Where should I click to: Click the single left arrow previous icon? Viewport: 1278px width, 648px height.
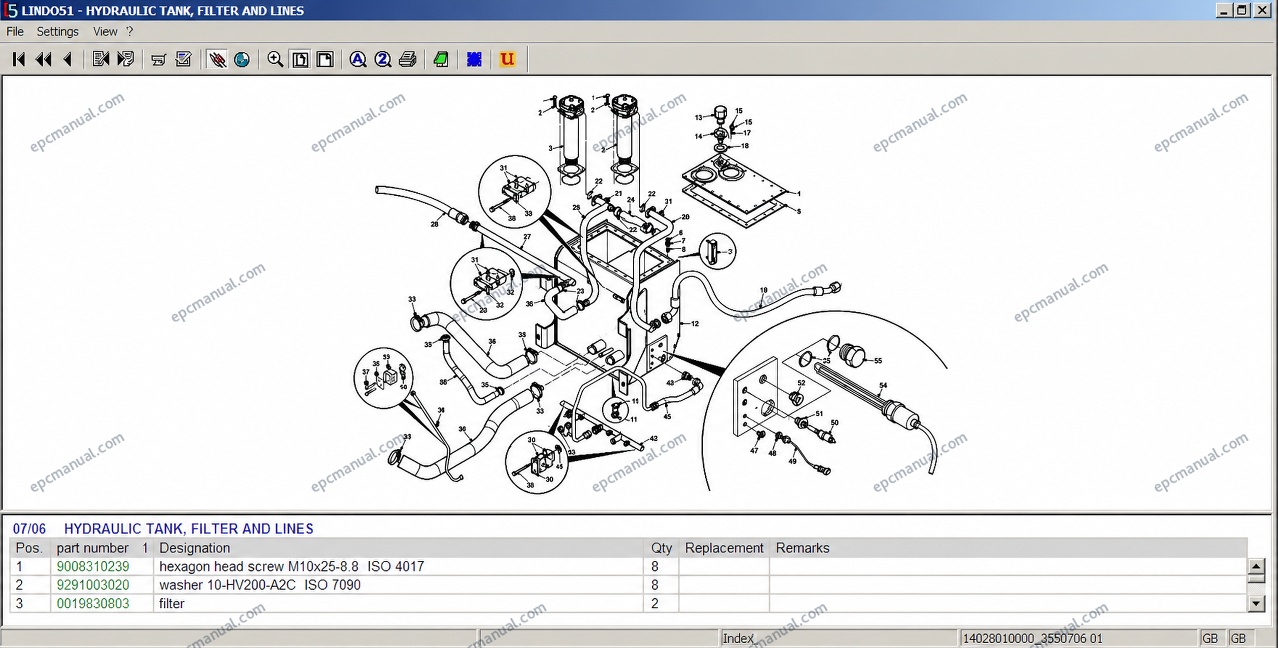(x=68, y=59)
